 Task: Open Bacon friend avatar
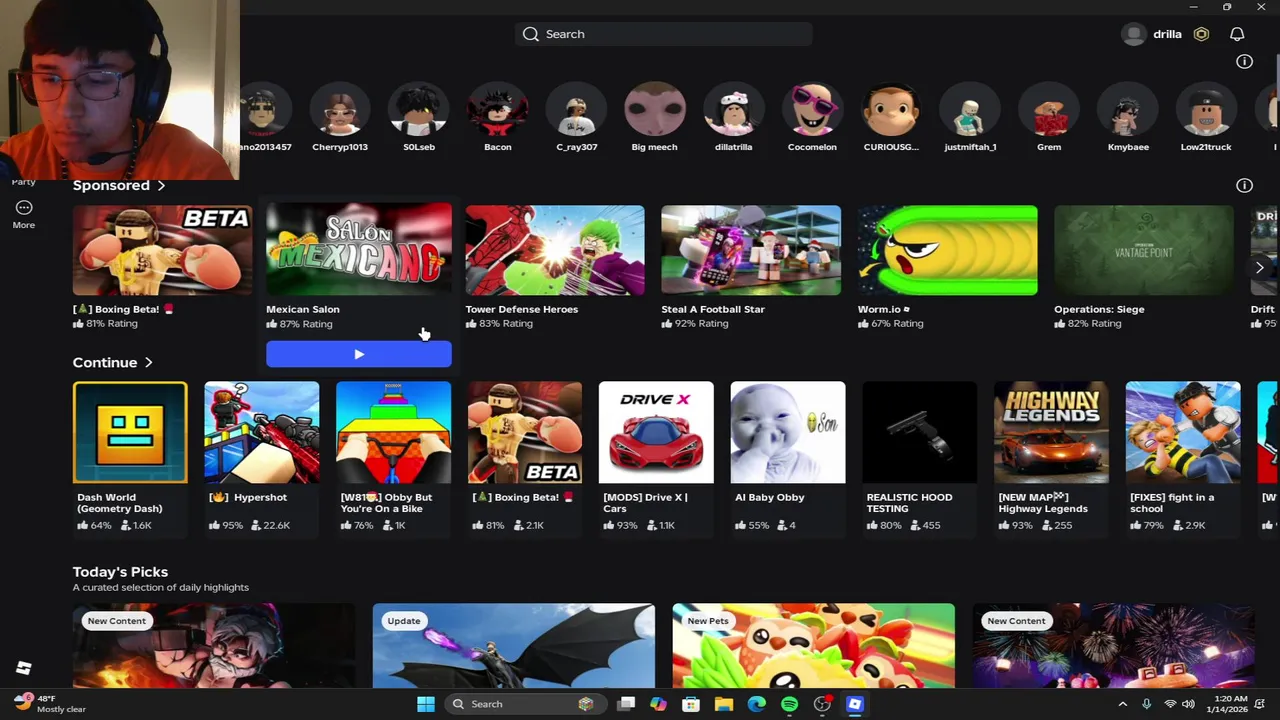tap(497, 110)
